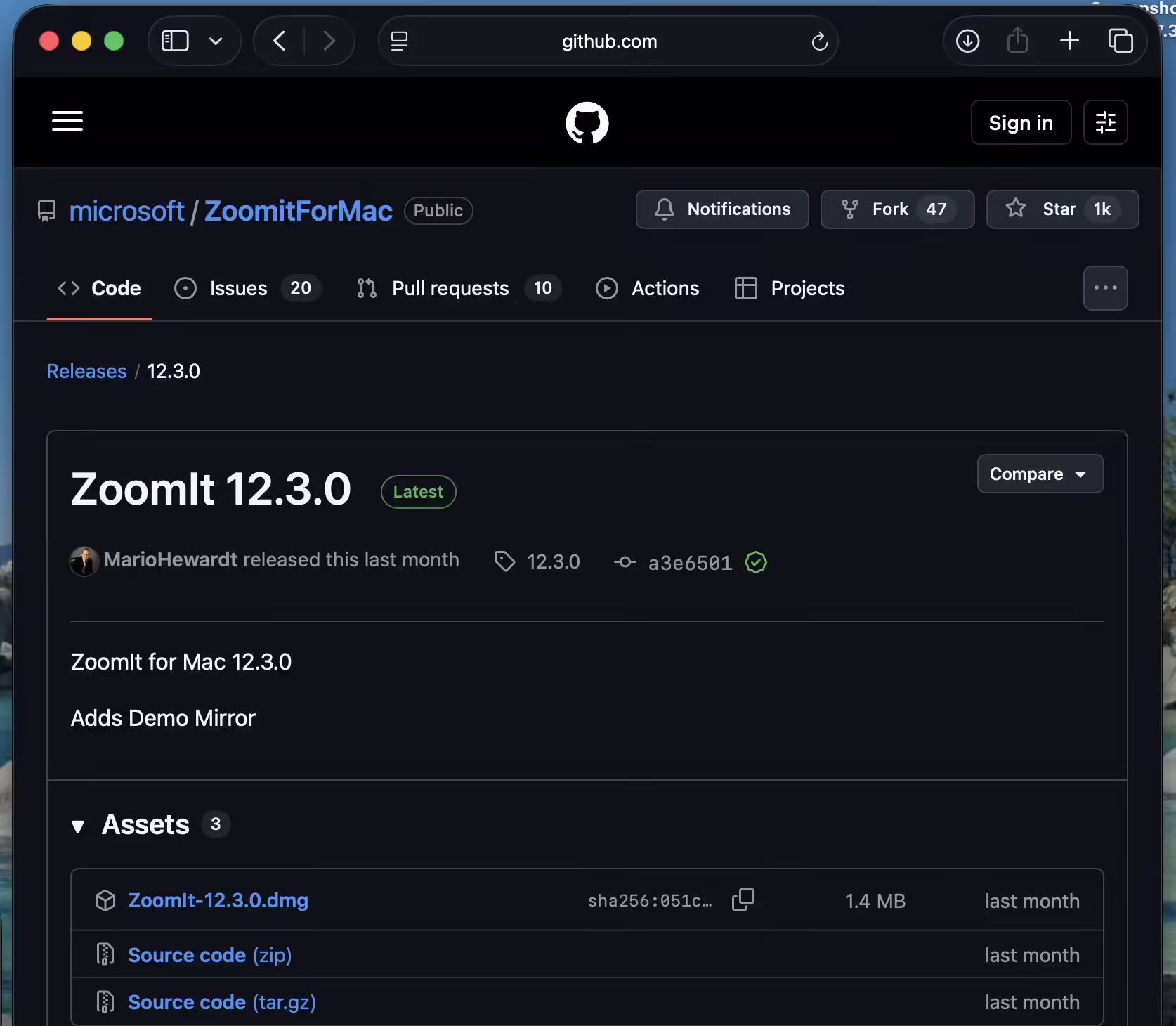Viewport: 1176px width, 1026px height.
Task: Open the GitHub hamburger navigation menu
Action: 67,121
